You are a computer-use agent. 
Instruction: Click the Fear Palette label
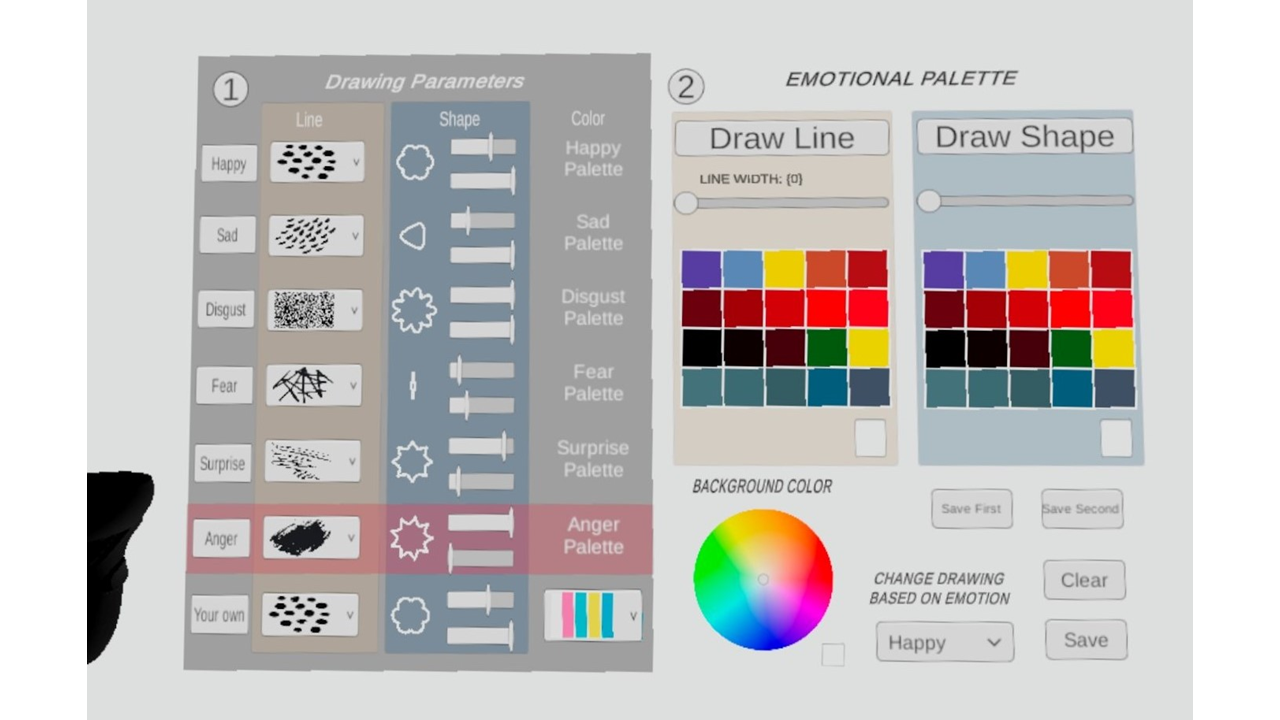pyautogui.click(x=593, y=382)
